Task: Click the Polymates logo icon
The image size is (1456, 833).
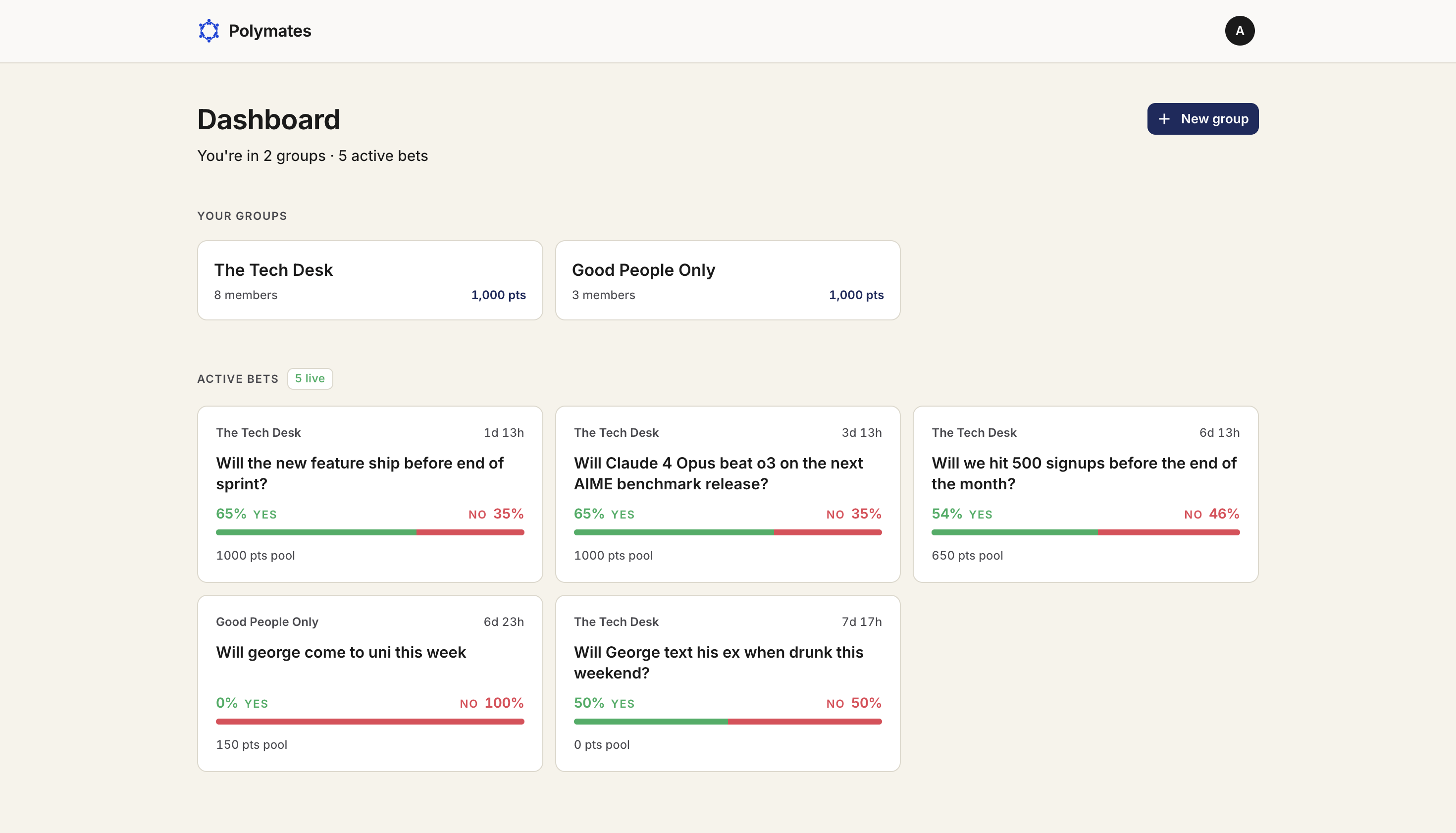Action: 209,31
